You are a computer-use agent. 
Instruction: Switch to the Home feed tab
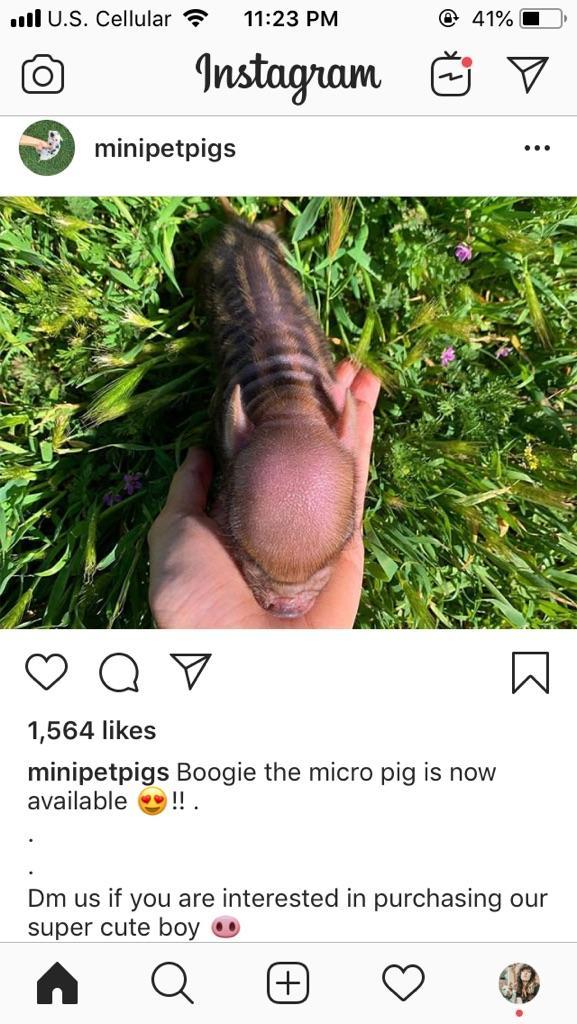point(57,983)
